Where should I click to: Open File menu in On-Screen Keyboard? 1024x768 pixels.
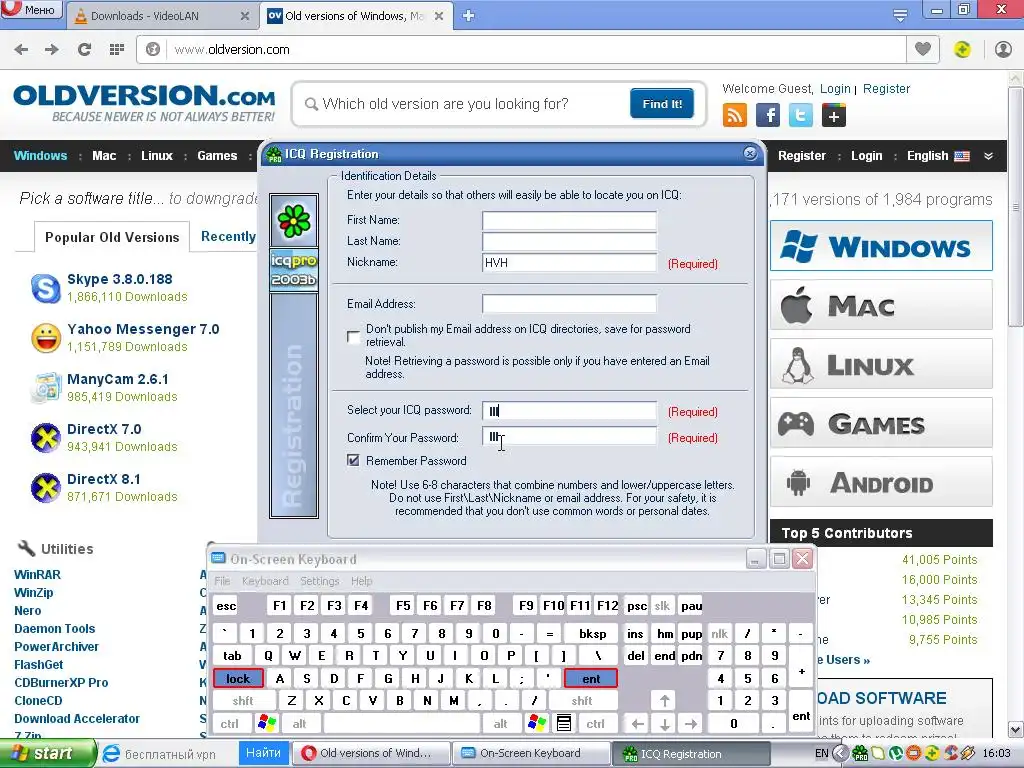point(222,581)
